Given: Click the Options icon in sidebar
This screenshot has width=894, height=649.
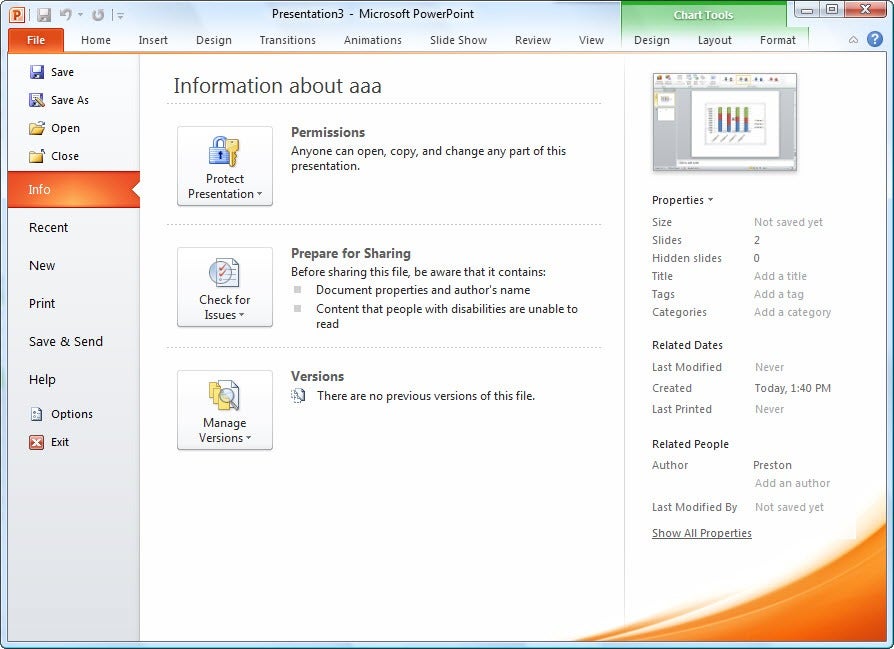Looking at the screenshot, I should [36, 414].
